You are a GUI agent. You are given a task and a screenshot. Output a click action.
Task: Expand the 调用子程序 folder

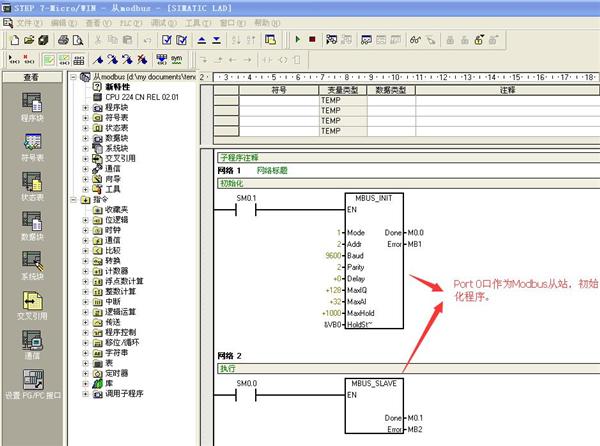pos(85,394)
